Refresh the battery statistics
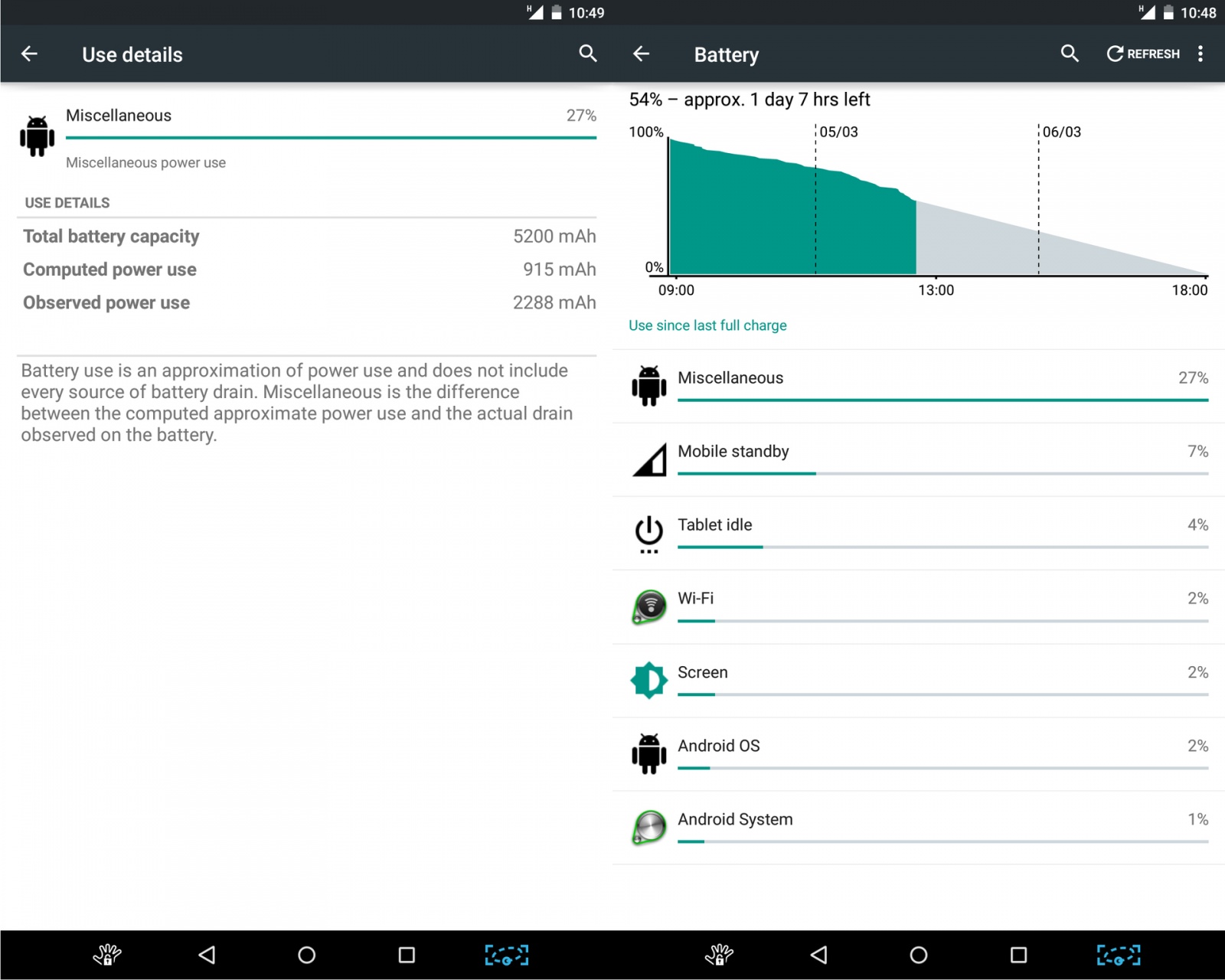Image resolution: width=1225 pixels, height=980 pixels. tap(1143, 54)
